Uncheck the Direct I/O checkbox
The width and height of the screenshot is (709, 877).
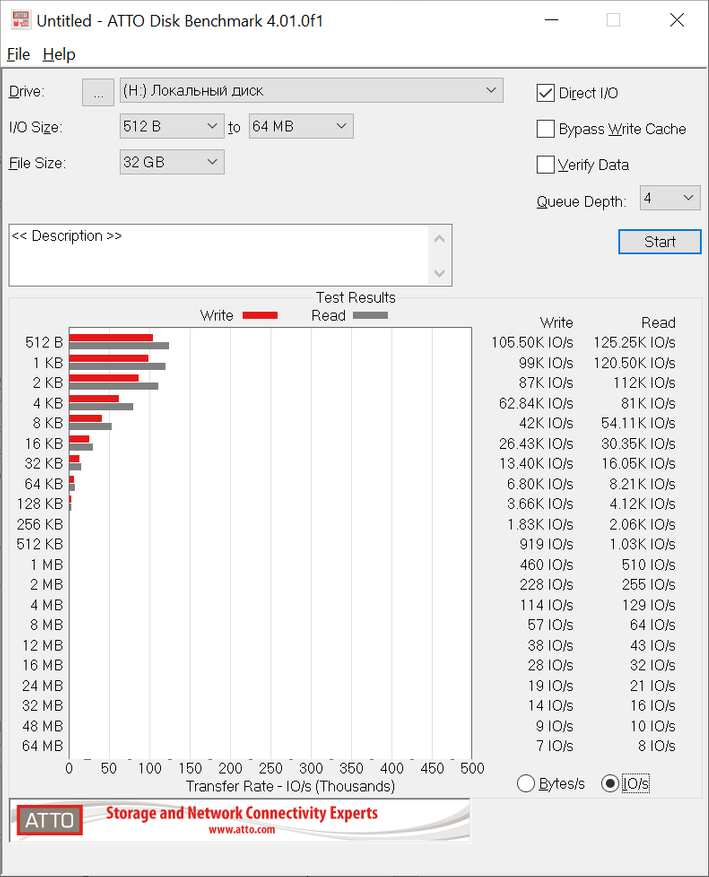click(x=546, y=93)
